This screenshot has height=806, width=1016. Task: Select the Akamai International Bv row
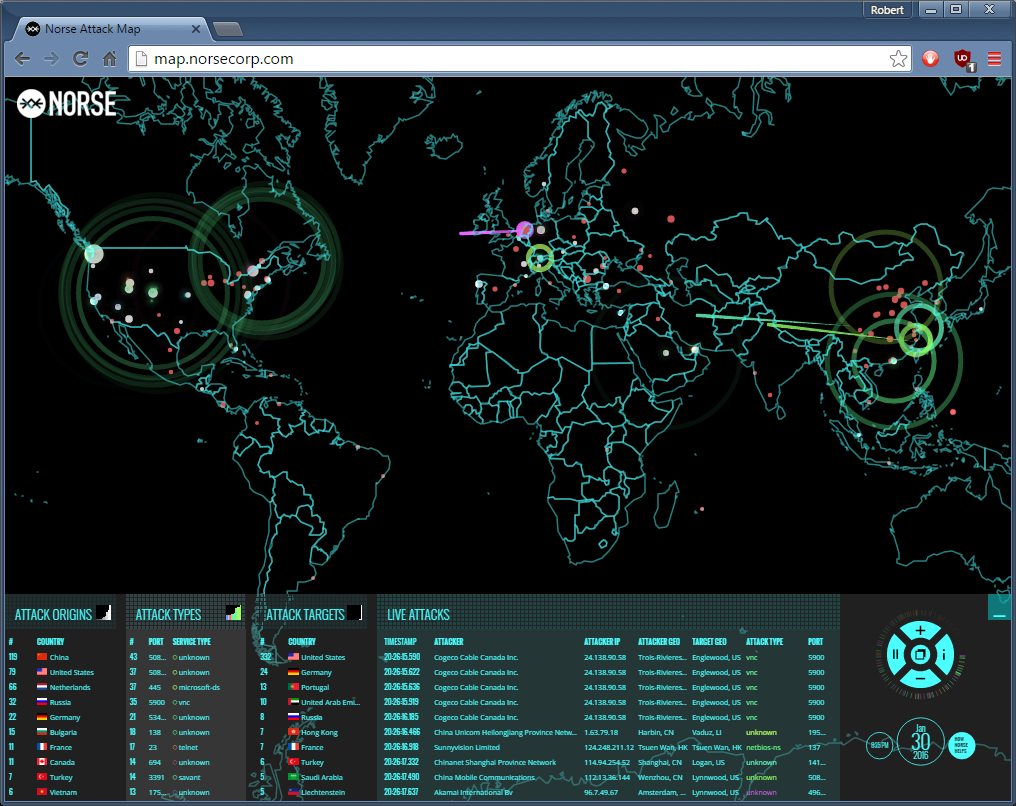click(606, 792)
